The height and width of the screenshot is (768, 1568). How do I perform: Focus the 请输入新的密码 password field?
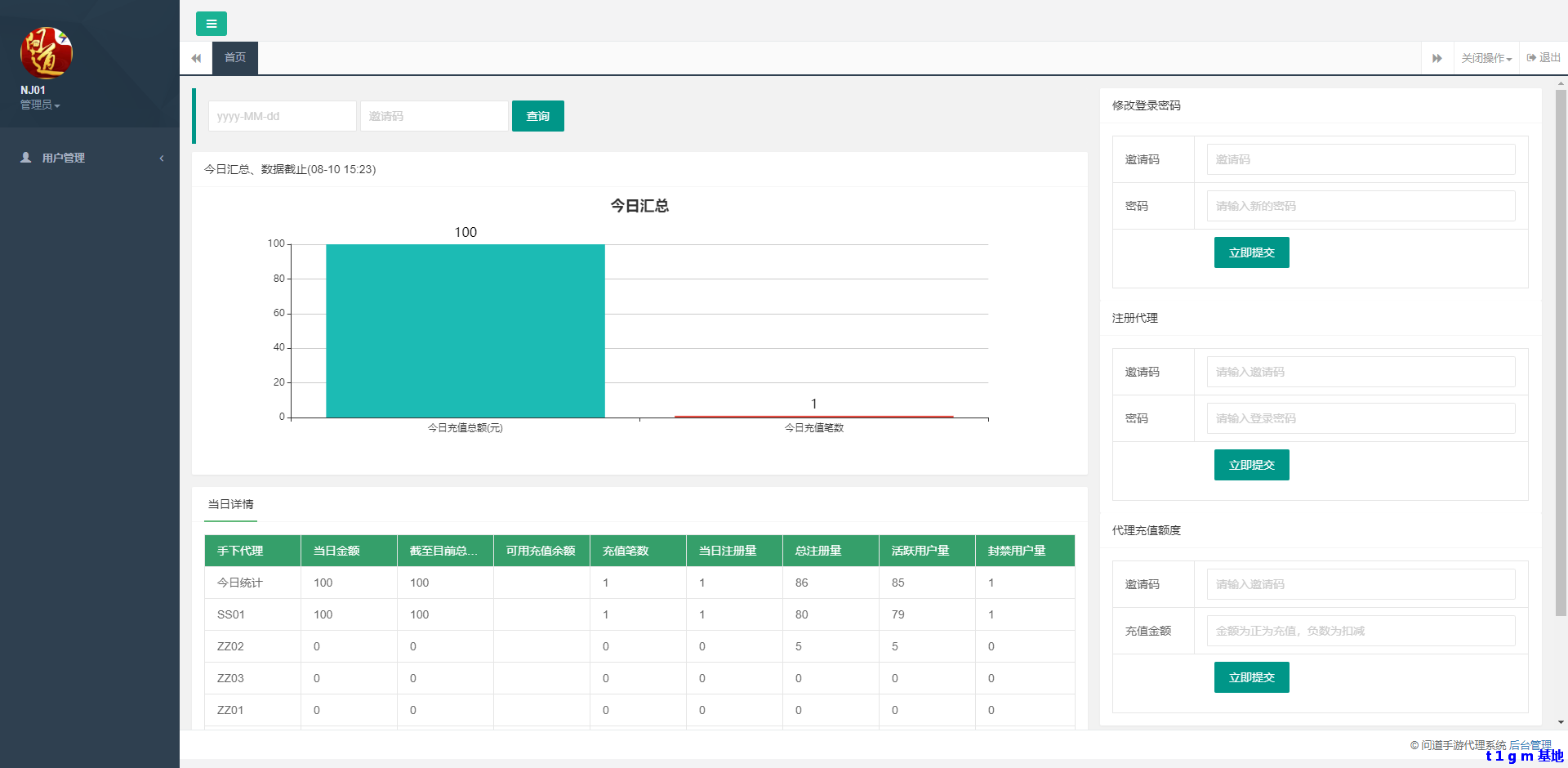click(x=1361, y=206)
